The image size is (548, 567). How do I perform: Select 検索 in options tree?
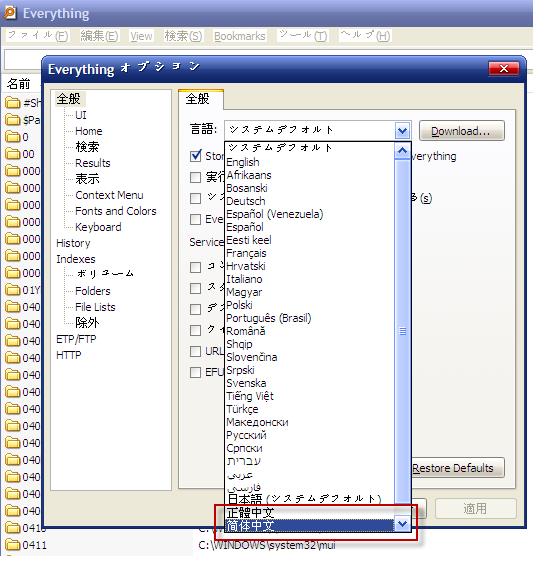click(87, 147)
